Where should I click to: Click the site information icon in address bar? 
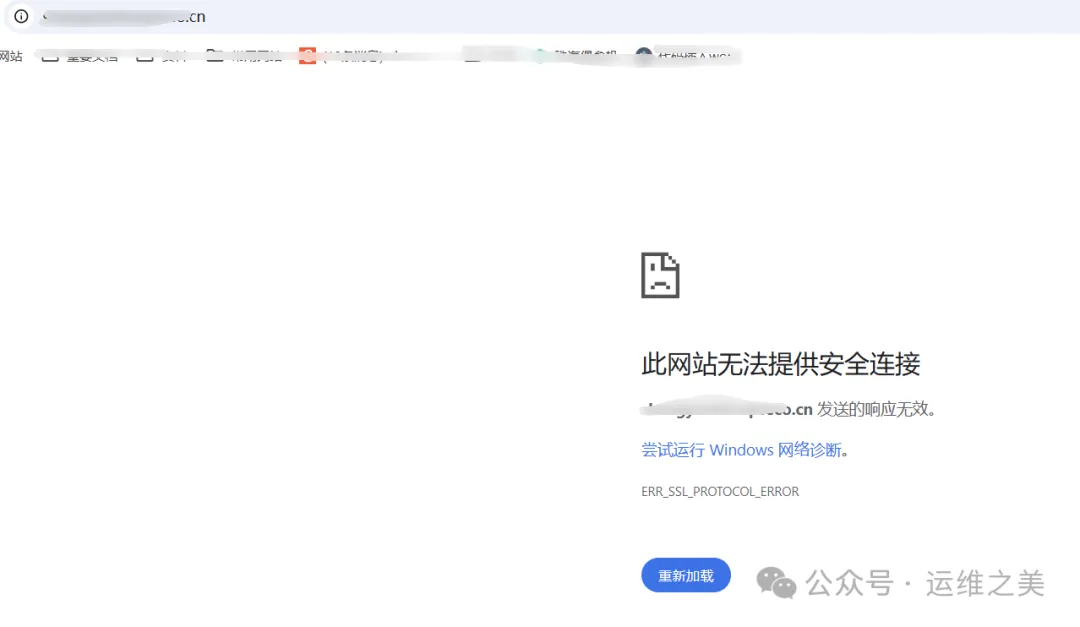click(21, 17)
